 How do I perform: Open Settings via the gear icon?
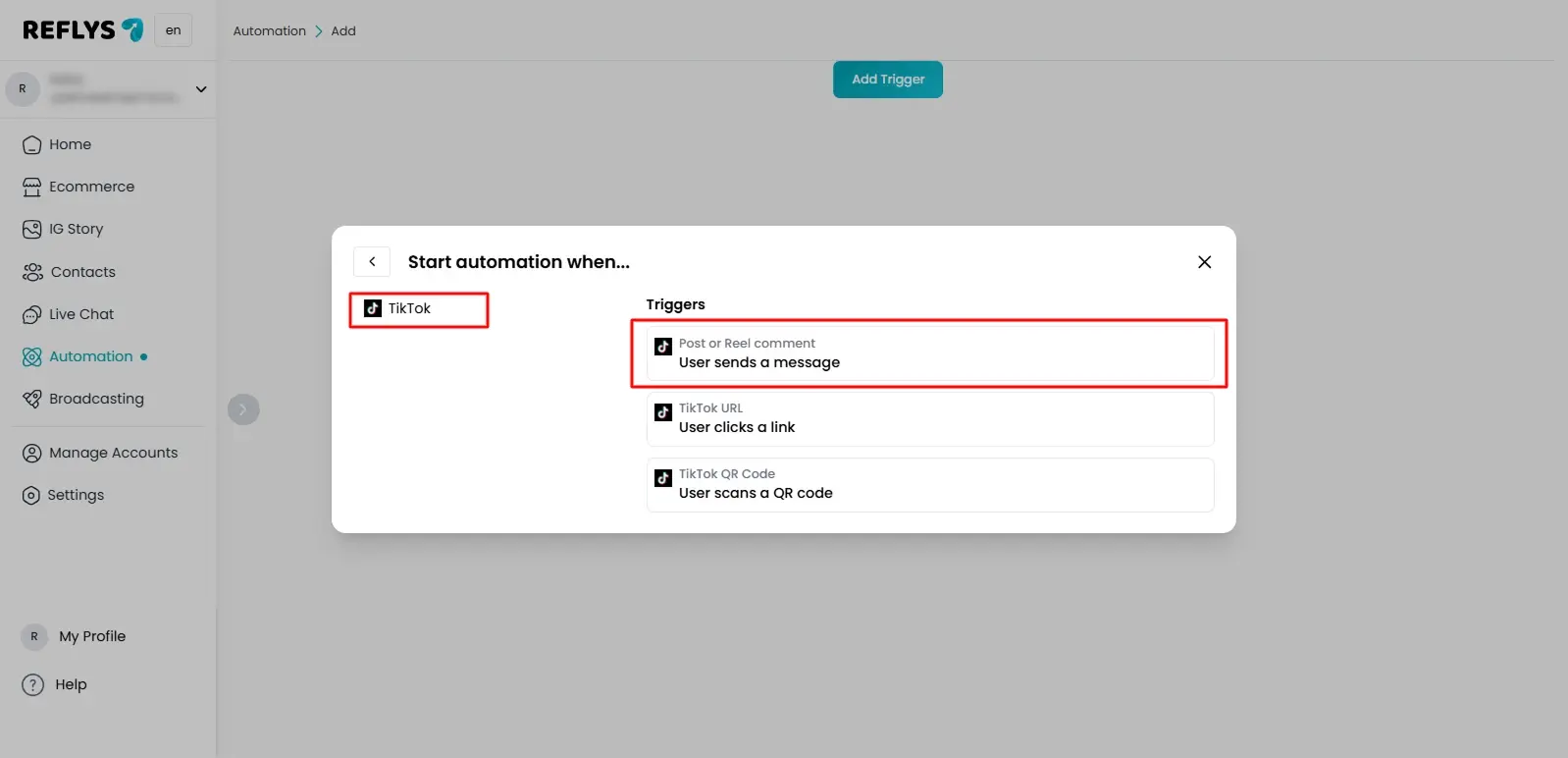click(x=31, y=496)
